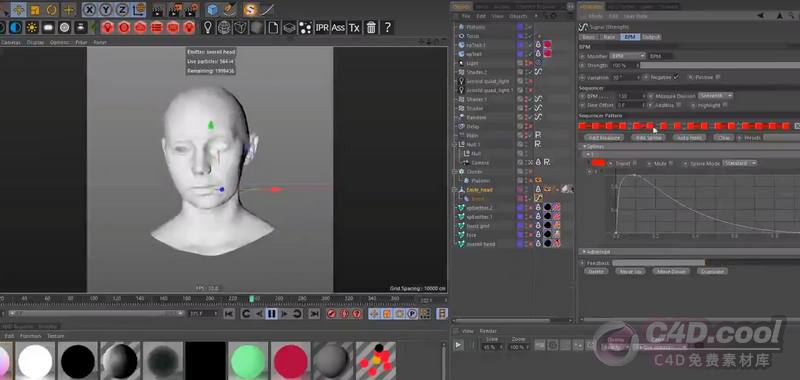The image size is (800, 380).
Task: Open the Arnold IPR window
Action: [x=322, y=28]
